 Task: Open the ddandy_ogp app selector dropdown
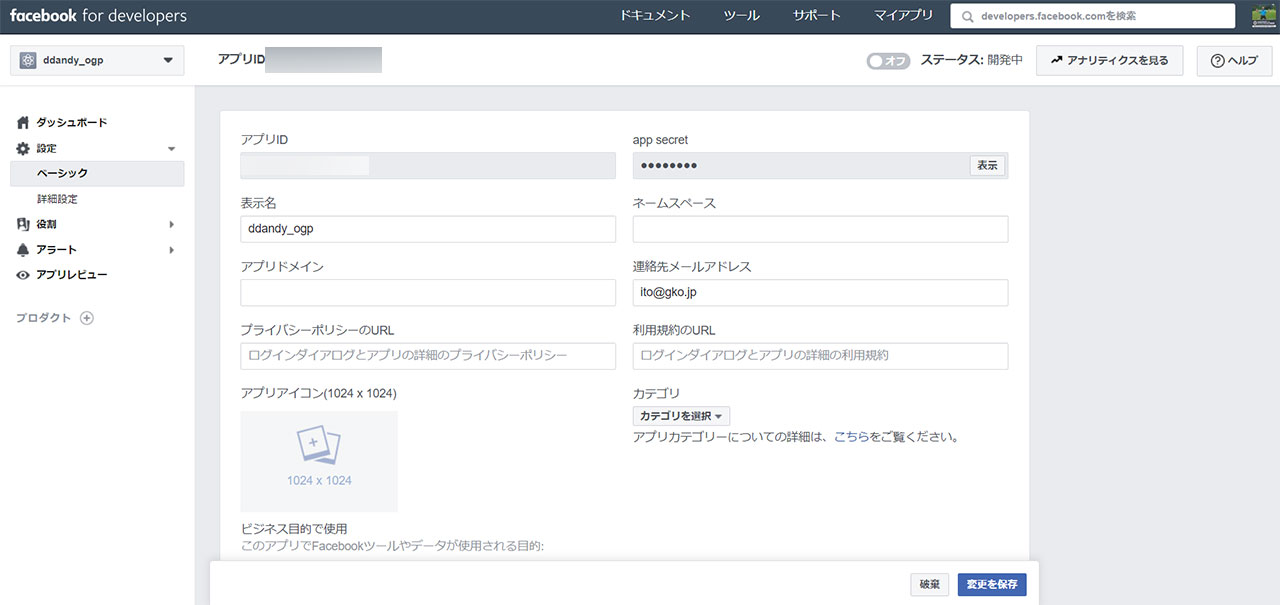click(x=97, y=60)
